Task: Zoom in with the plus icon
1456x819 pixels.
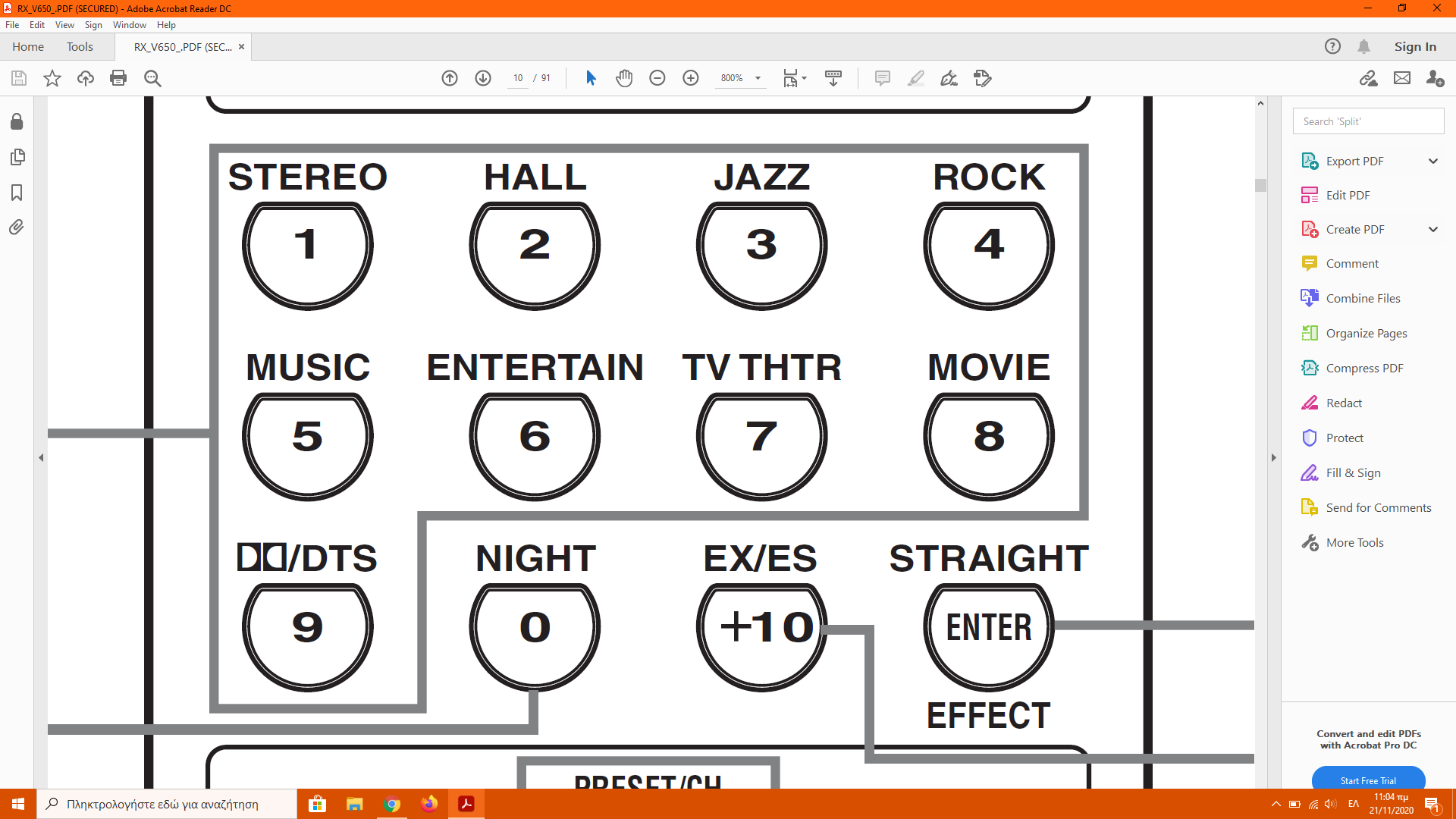Action: click(x=690, y=78)
